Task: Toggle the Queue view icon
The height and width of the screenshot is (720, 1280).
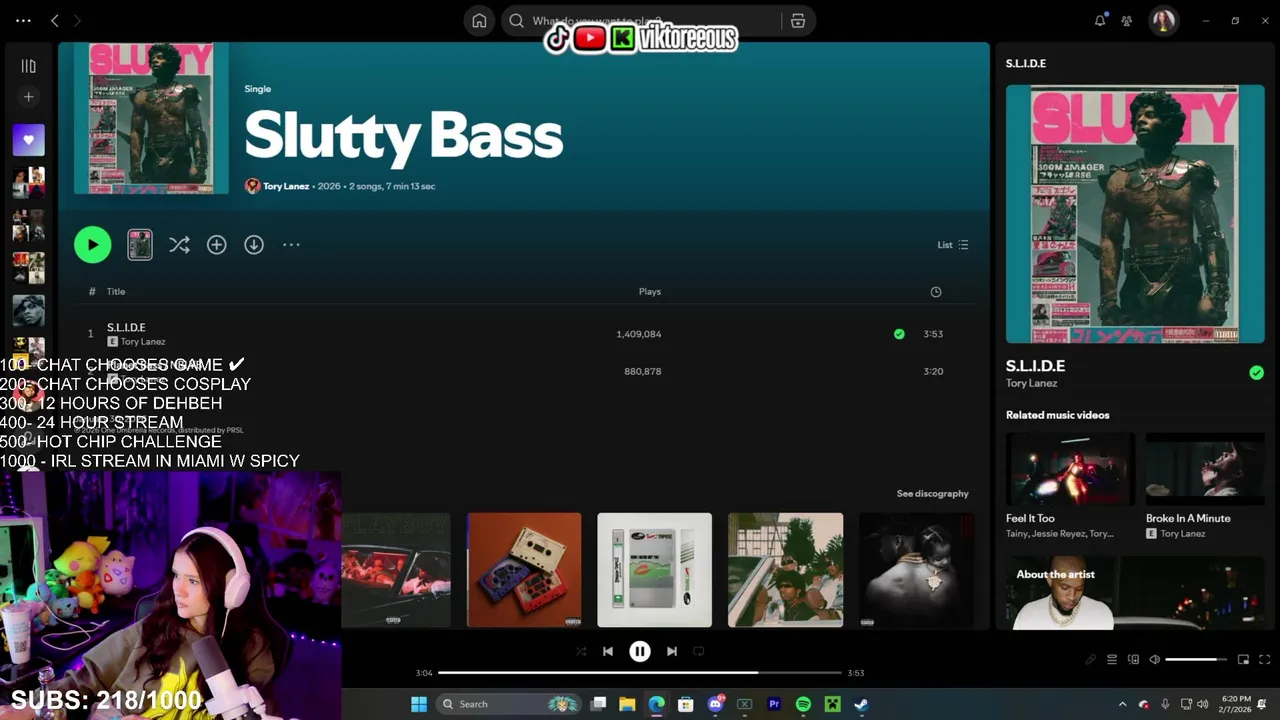Action: pos(1111,660)
